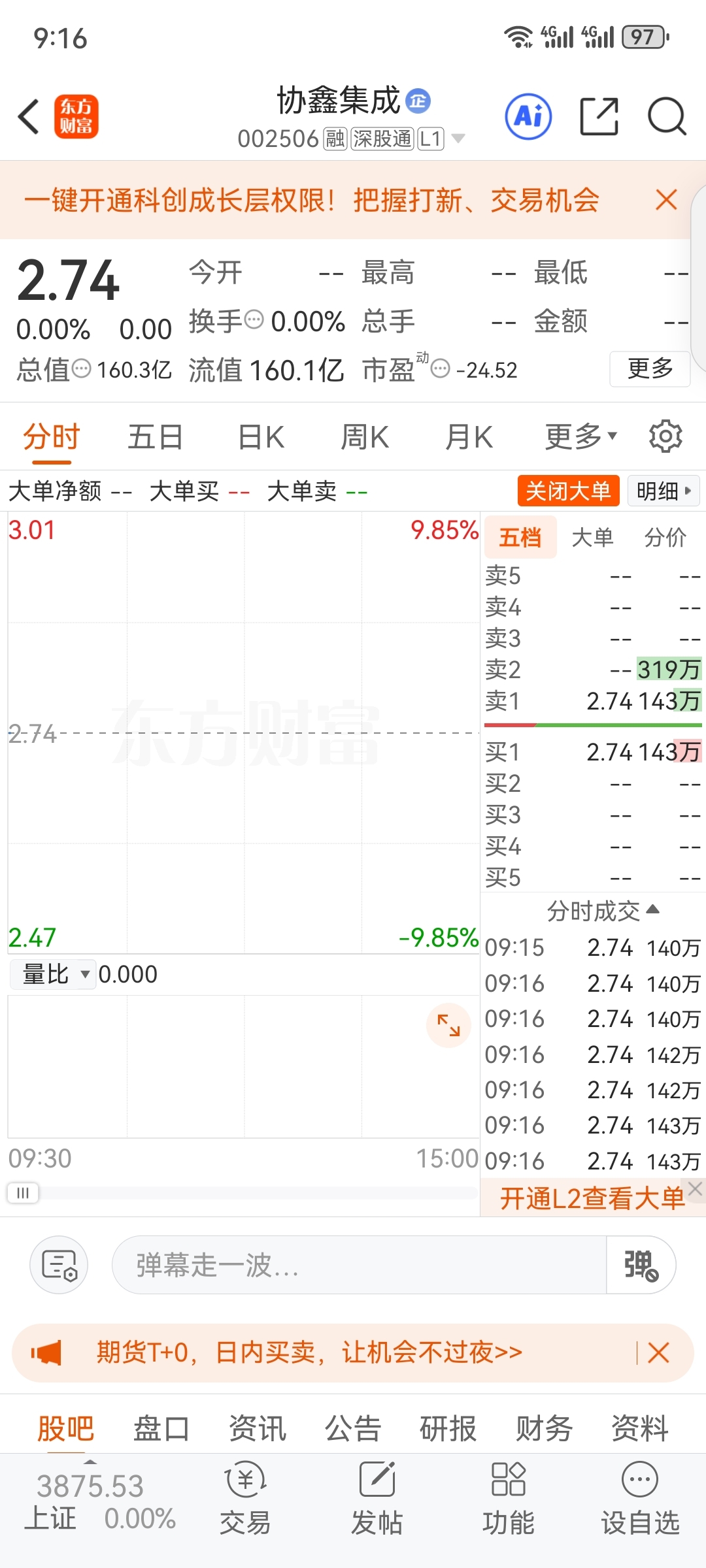Toggle the 关闭大单 button

[568, 491]
